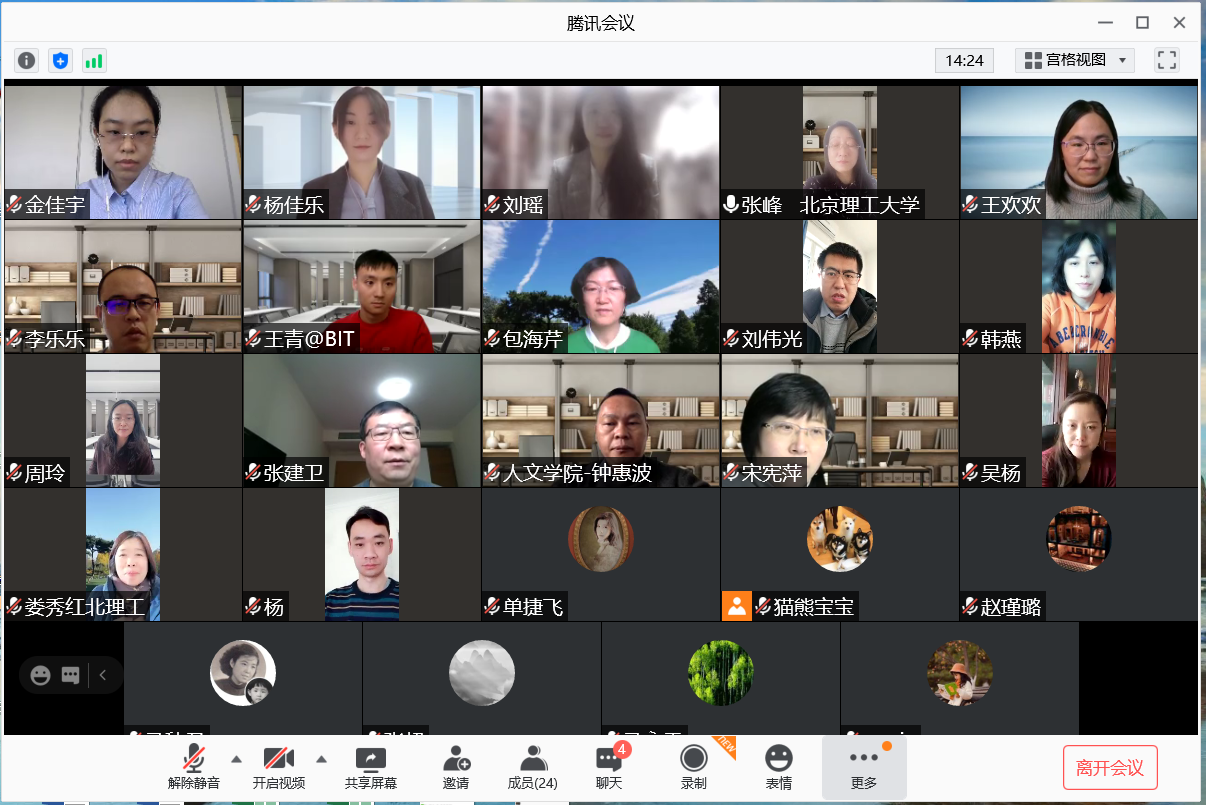Click the 14:24 meeting timer
Viewport: 1206px width, 805px height.
(x=964, y=60)
